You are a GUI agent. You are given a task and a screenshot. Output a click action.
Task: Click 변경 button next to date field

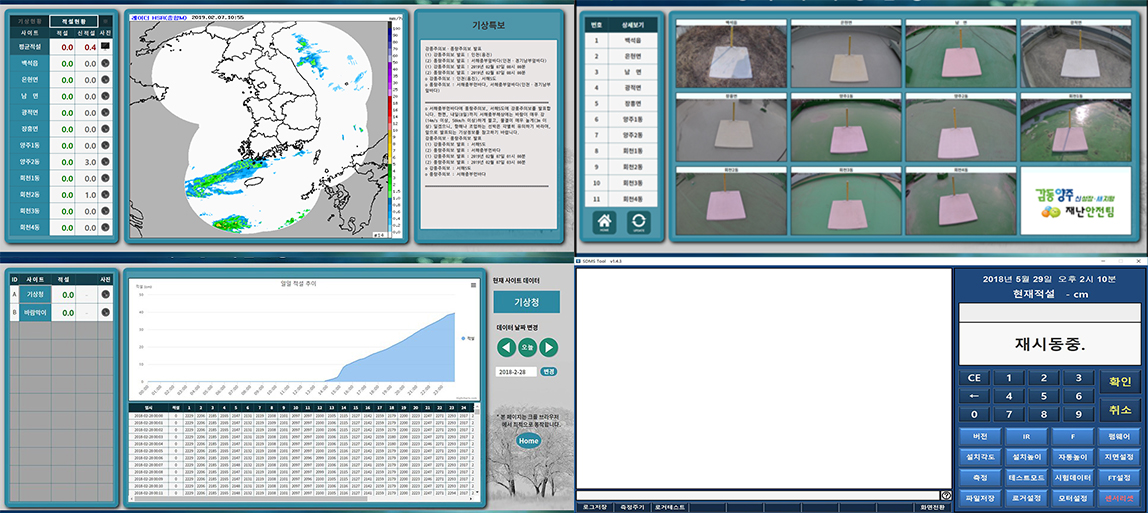coord(548,371)
